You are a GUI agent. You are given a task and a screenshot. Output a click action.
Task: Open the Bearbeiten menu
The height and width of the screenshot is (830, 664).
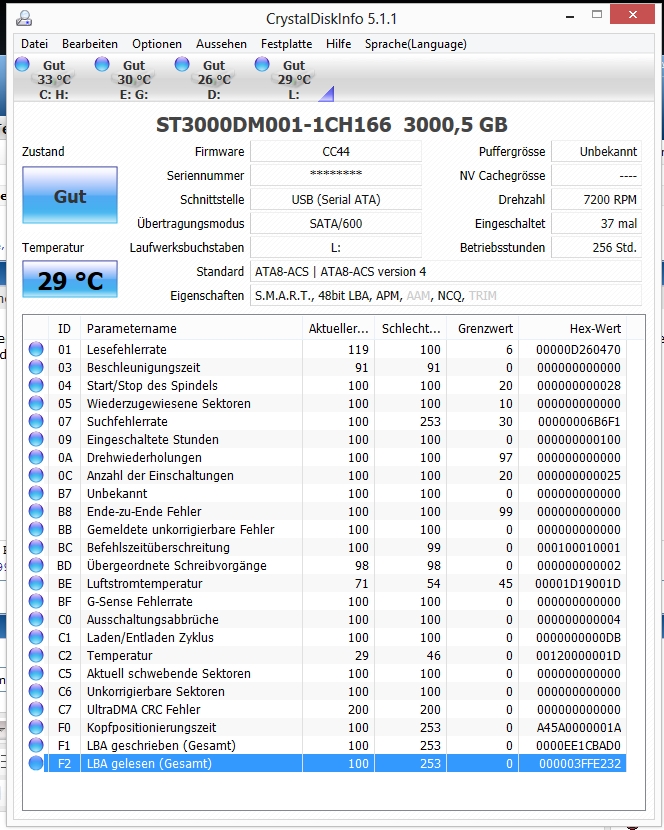90,44
